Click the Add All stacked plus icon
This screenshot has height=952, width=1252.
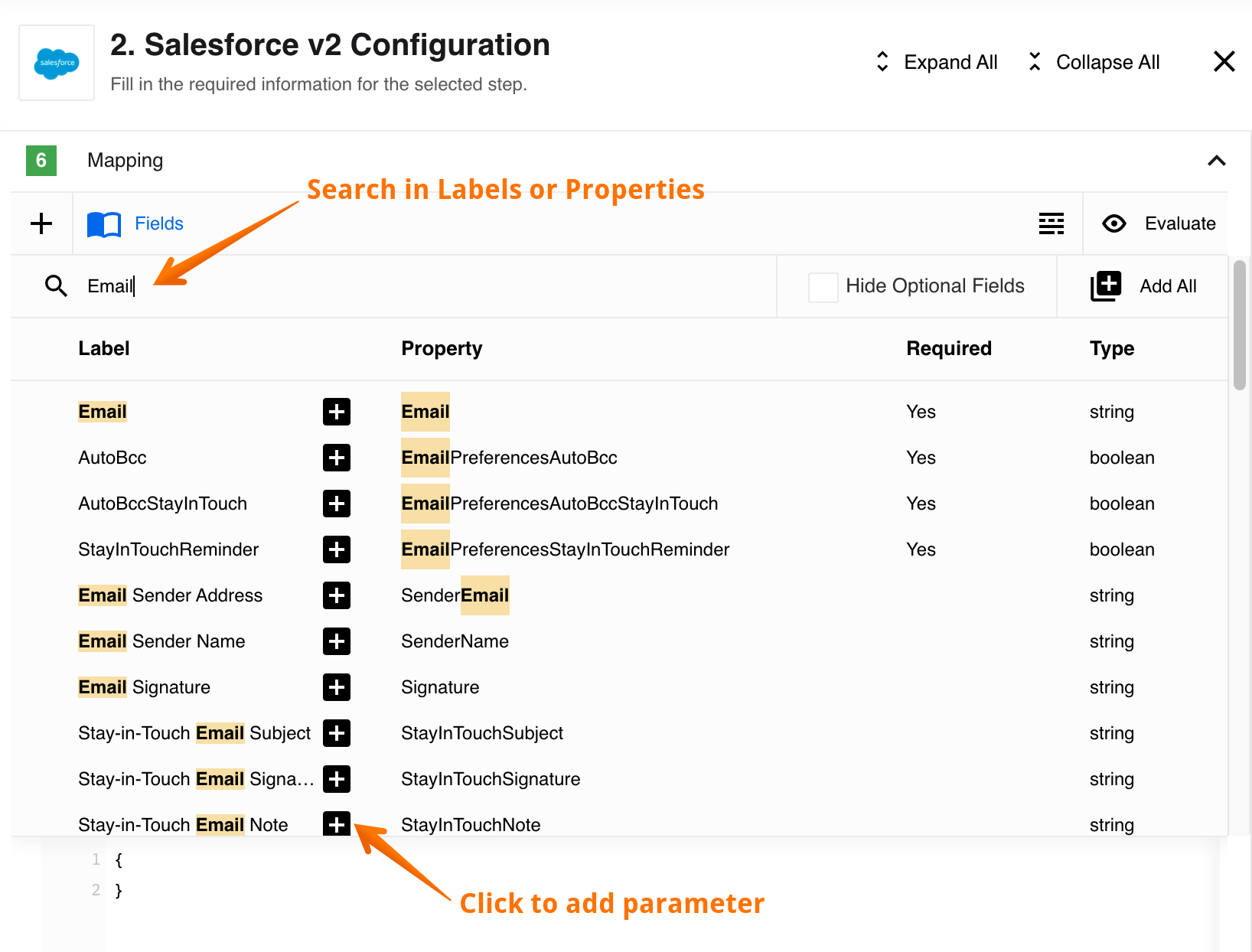pos(1106,286)
